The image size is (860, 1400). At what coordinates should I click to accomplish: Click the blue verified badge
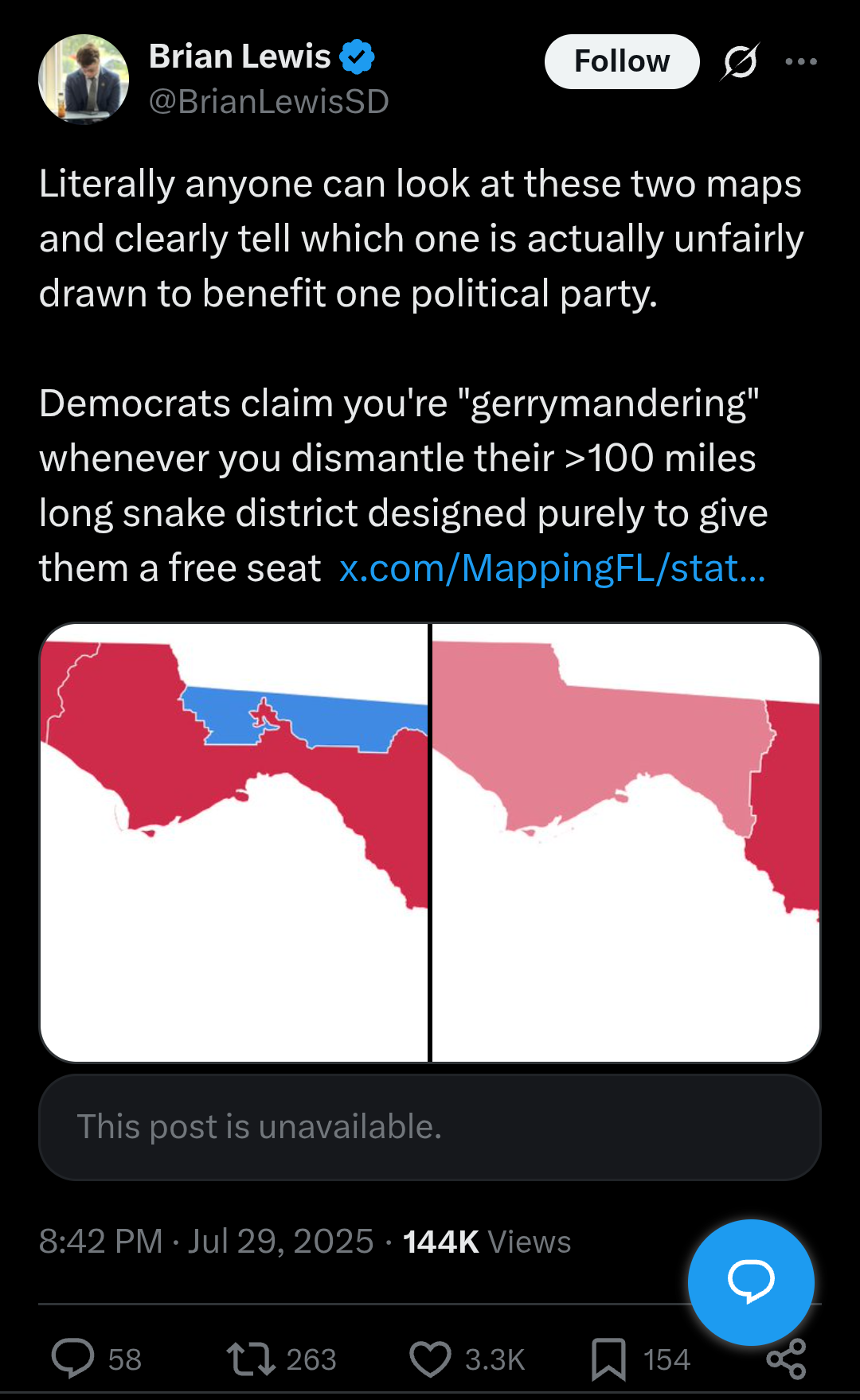pyautogui.click(x=357, y=57)
